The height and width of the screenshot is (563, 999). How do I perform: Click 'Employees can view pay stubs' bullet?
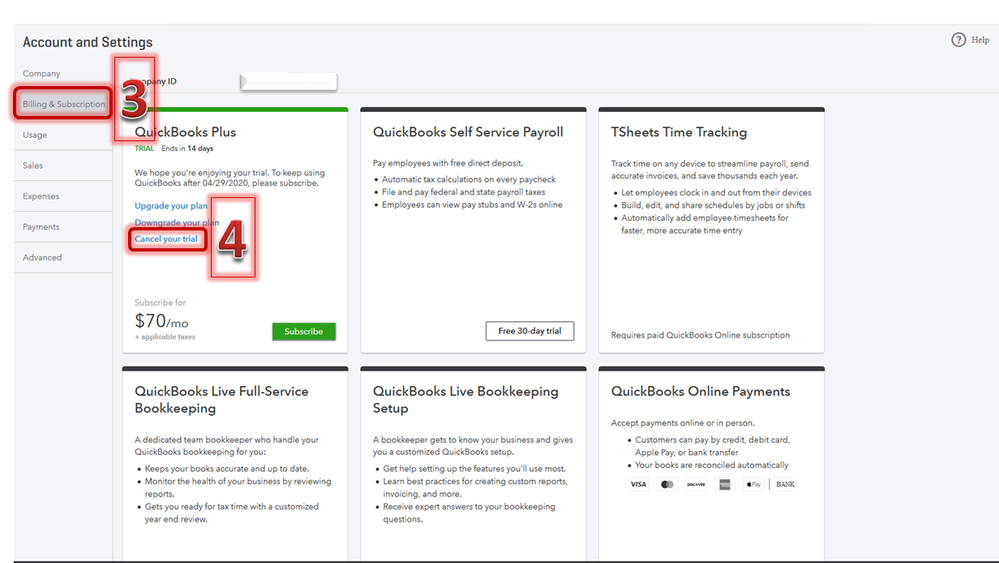[472, 204]
